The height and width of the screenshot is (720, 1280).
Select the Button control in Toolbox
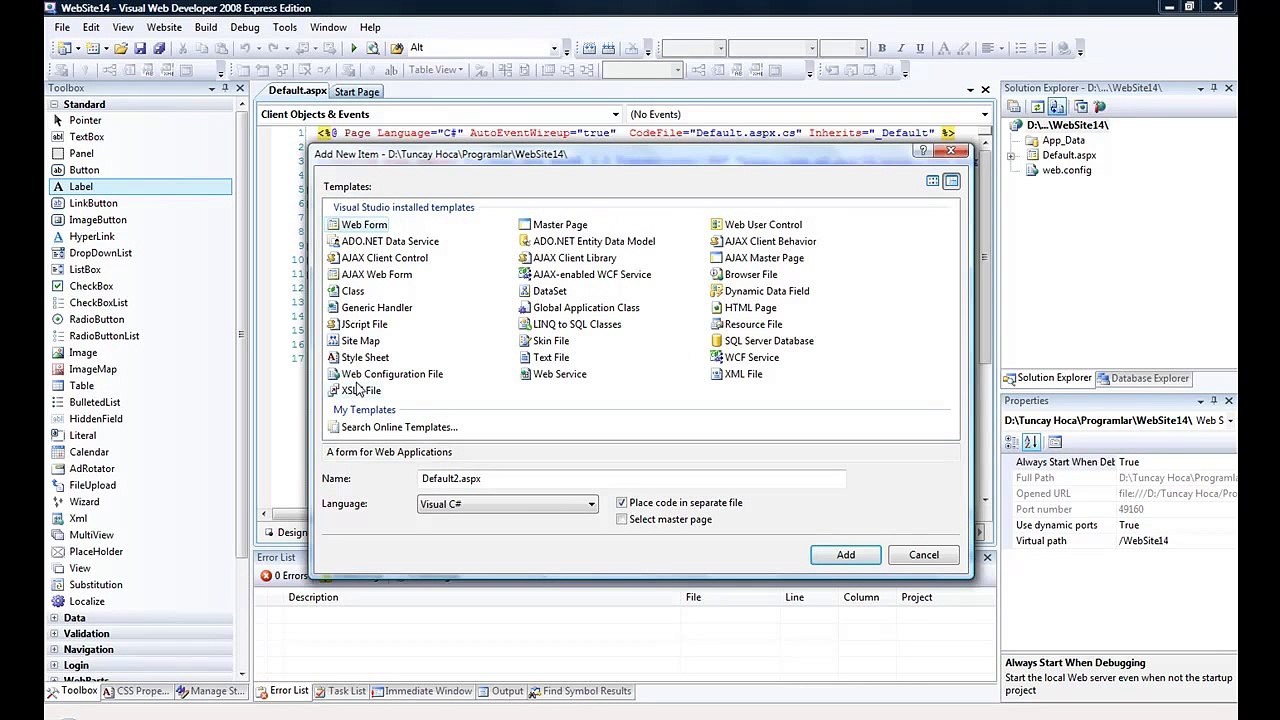(84, 170)
